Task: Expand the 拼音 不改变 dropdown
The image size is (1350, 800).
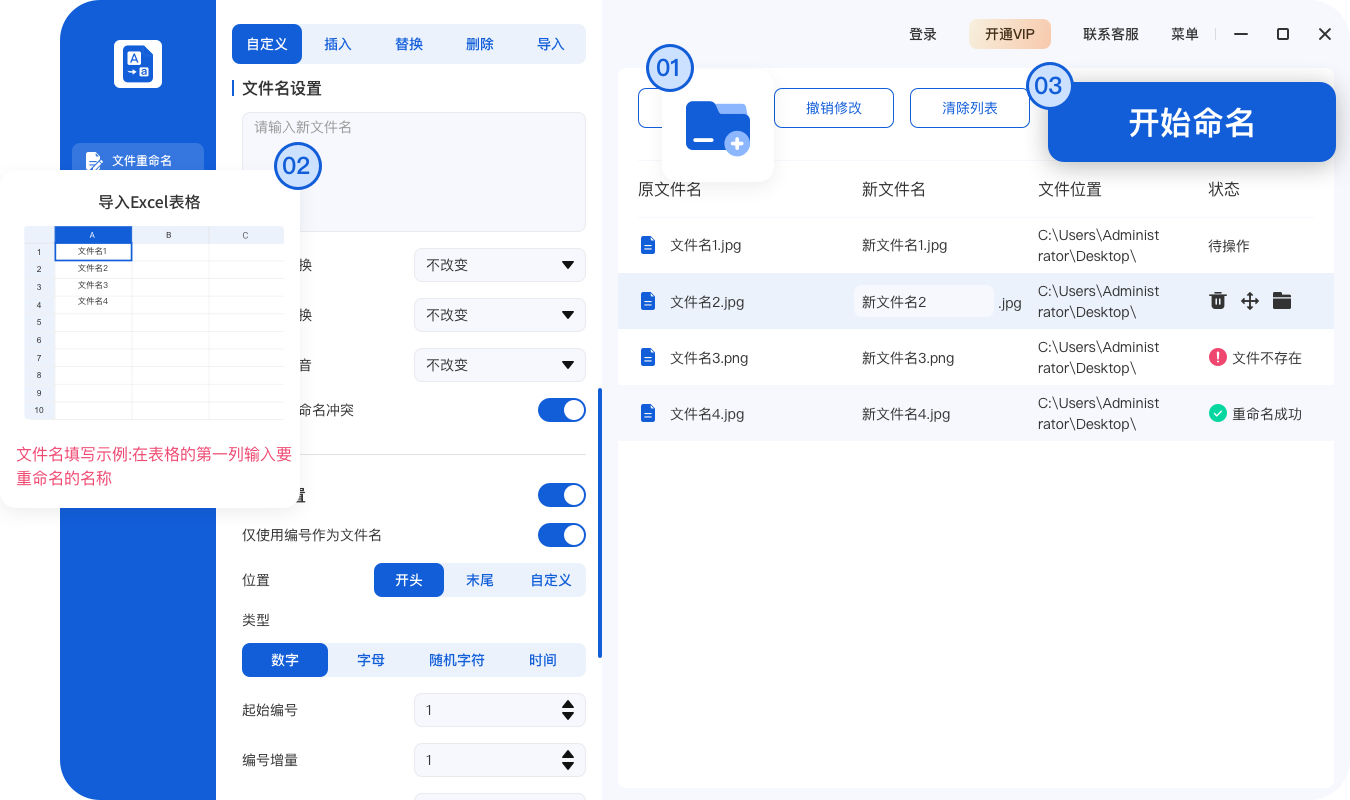Action: pos(499,364)
